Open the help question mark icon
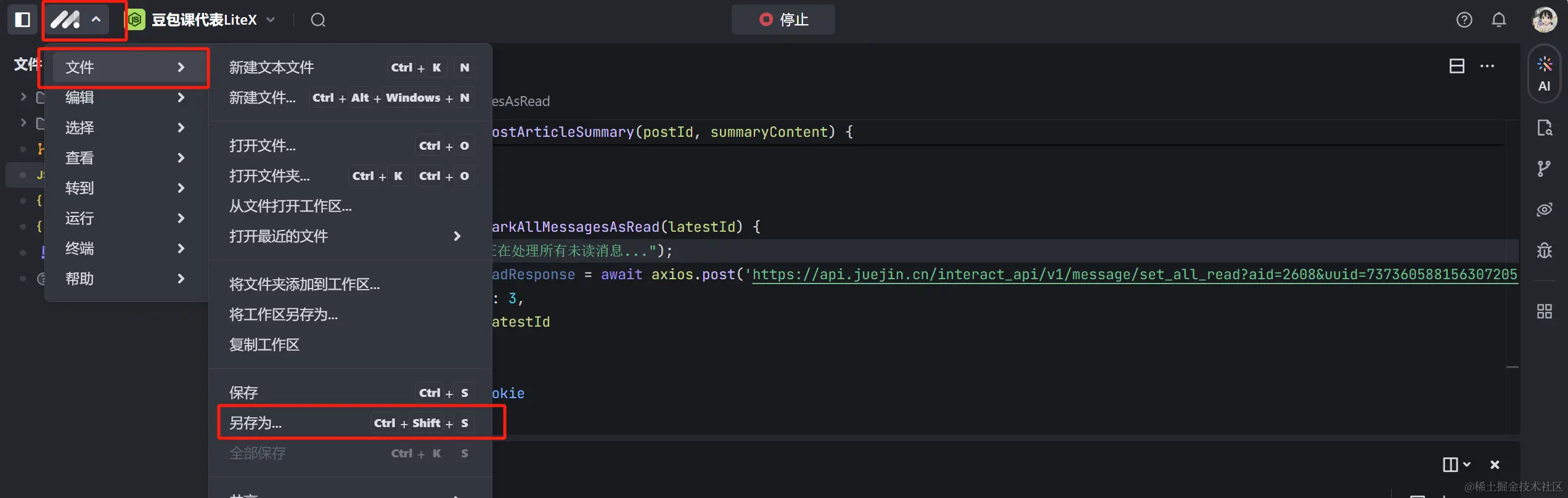1568x498 pixels. click(x=1464, y=20)
